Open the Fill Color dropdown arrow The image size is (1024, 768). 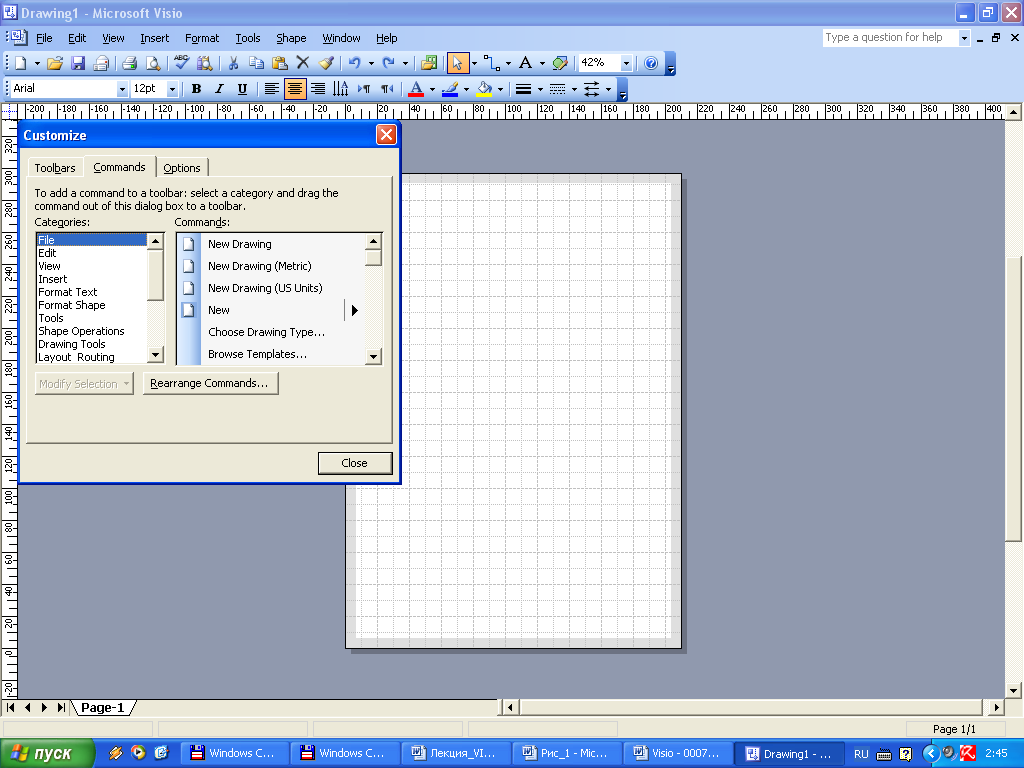tap(500, 89)
